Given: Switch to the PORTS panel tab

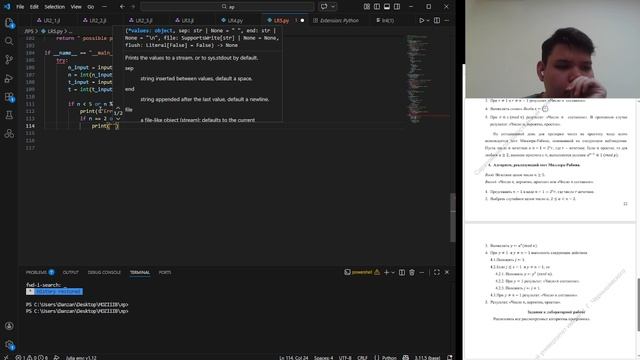Looking at the screenshot, I should click(x=165, y=272).
